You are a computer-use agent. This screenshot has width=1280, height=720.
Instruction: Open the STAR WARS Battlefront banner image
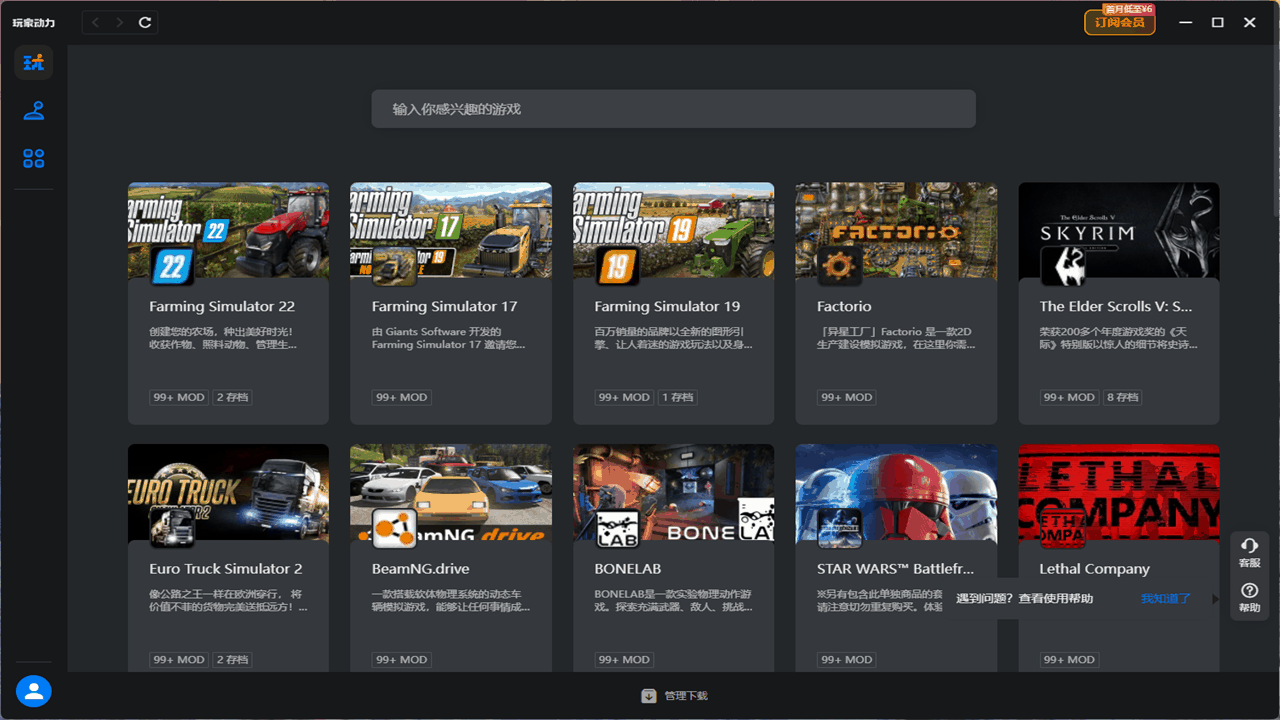click(x=896, y=492)
